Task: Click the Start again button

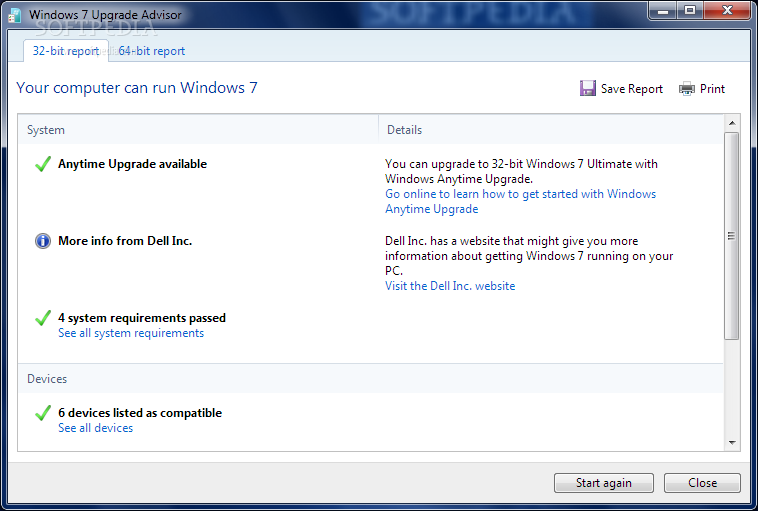Action: coord(603,482)
